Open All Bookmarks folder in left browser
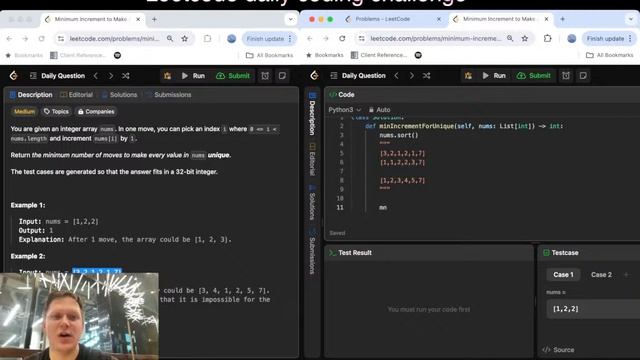This screenshot has height=360, width=640. click(269, 55)
